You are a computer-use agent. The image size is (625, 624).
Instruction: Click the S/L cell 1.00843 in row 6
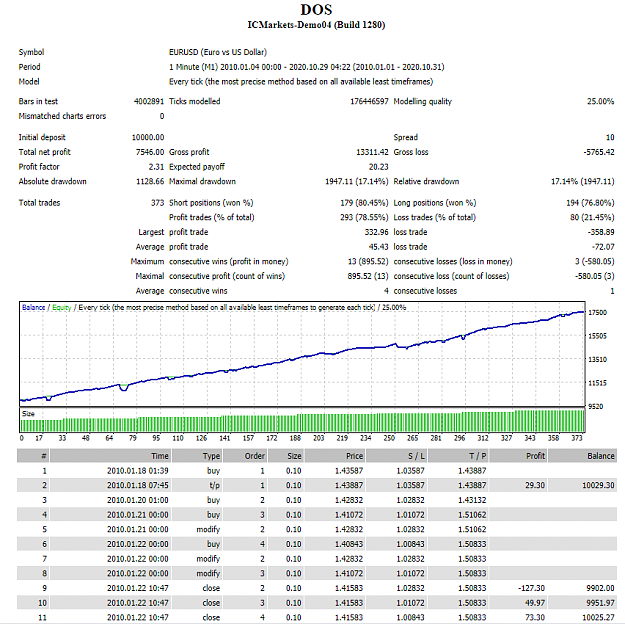[x=410, y=544]
